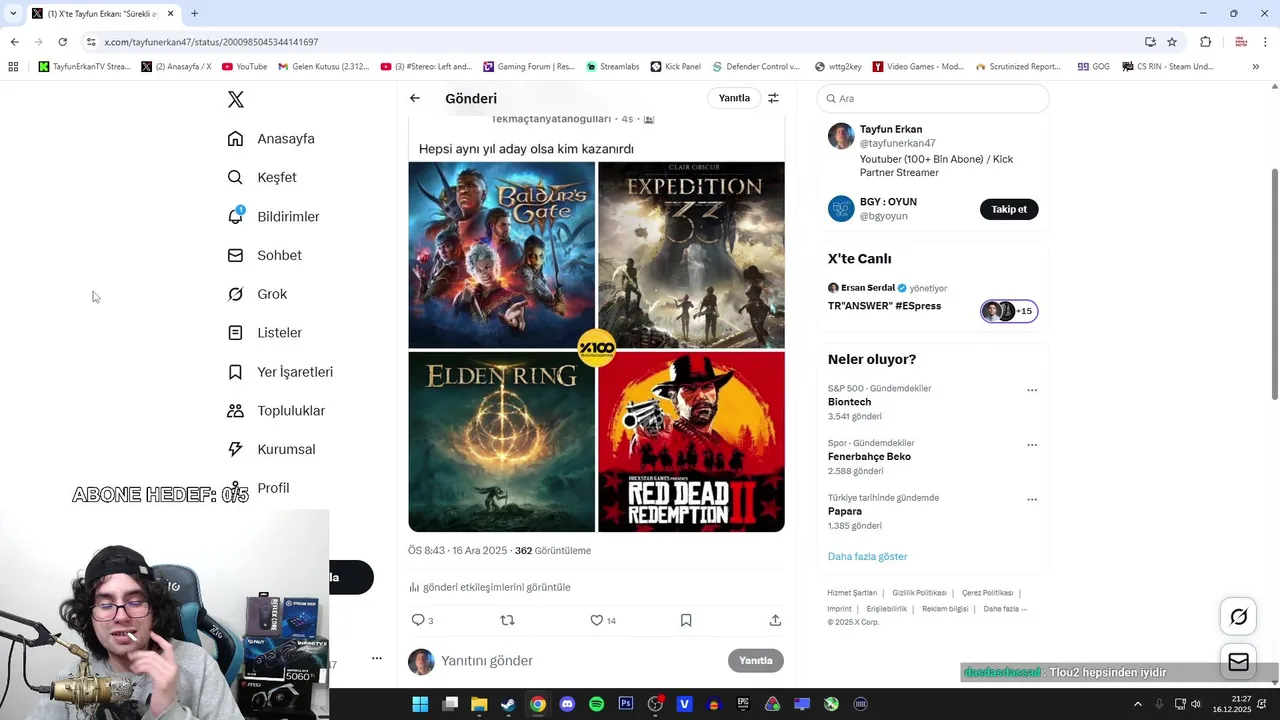The height and width of the screenshot is (720, 1280).
Task: Reload the page in Chrome
Action: pos(62,42)
